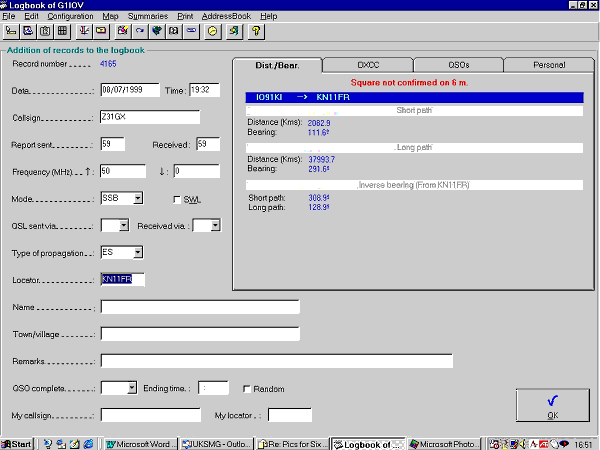
Task: Click the Locator field with KN11FR
Action: (x=122, y=279)
